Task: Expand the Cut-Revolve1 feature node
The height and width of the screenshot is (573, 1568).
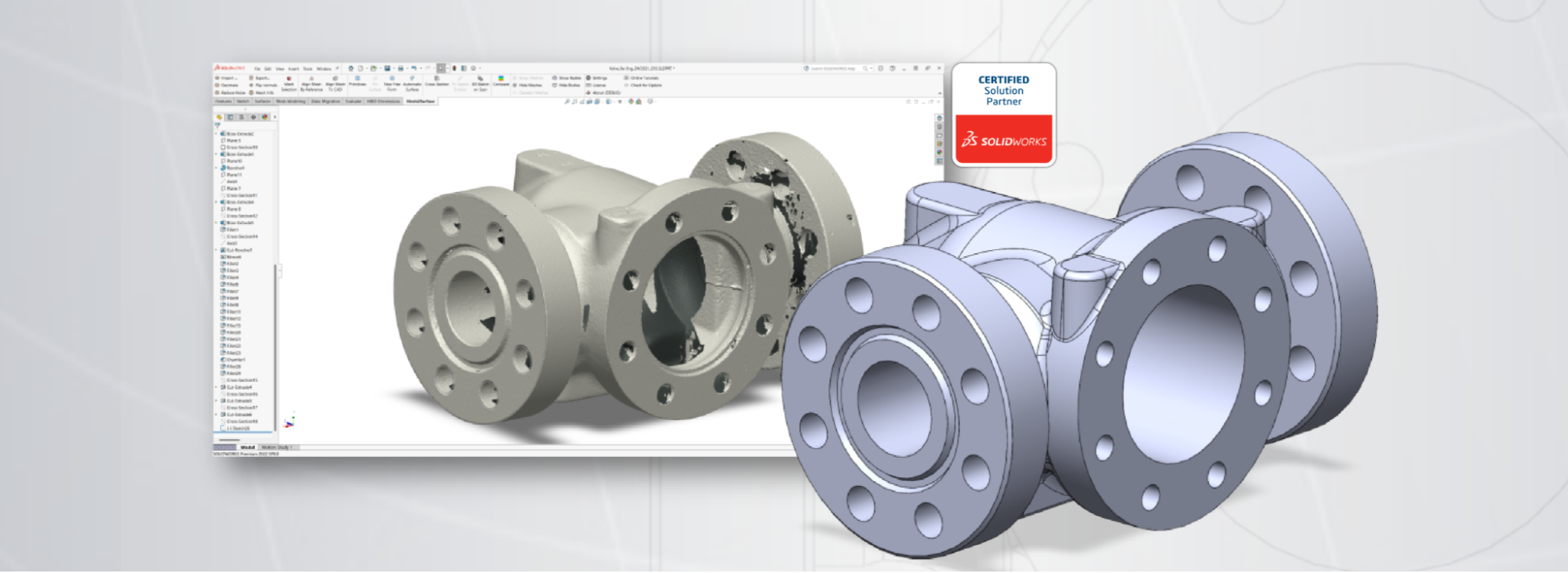Action: click(216, 250)
